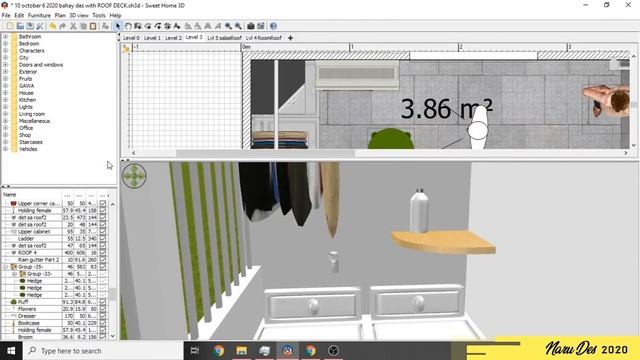Viewport: 640px width, 360px height.
Task: Activate the Pan hand tool
Action: 128,26
